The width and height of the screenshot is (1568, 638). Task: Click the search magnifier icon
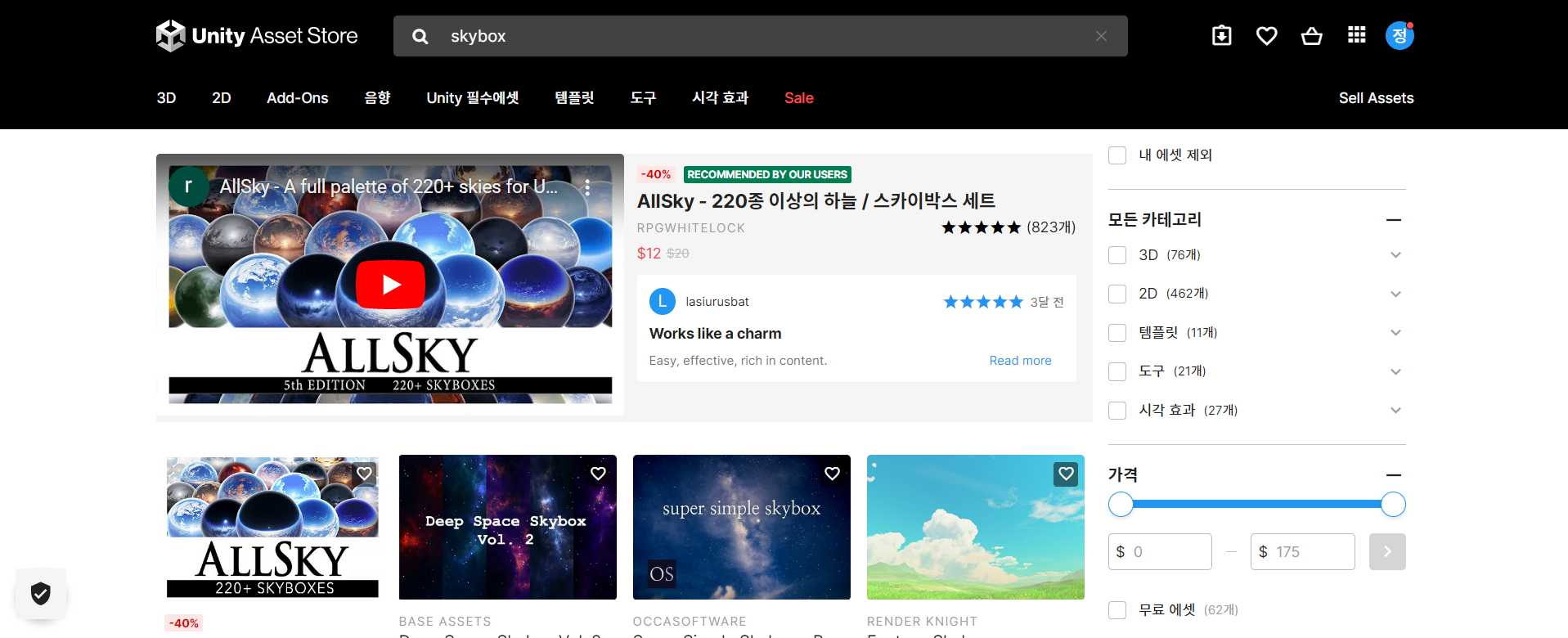420,37
